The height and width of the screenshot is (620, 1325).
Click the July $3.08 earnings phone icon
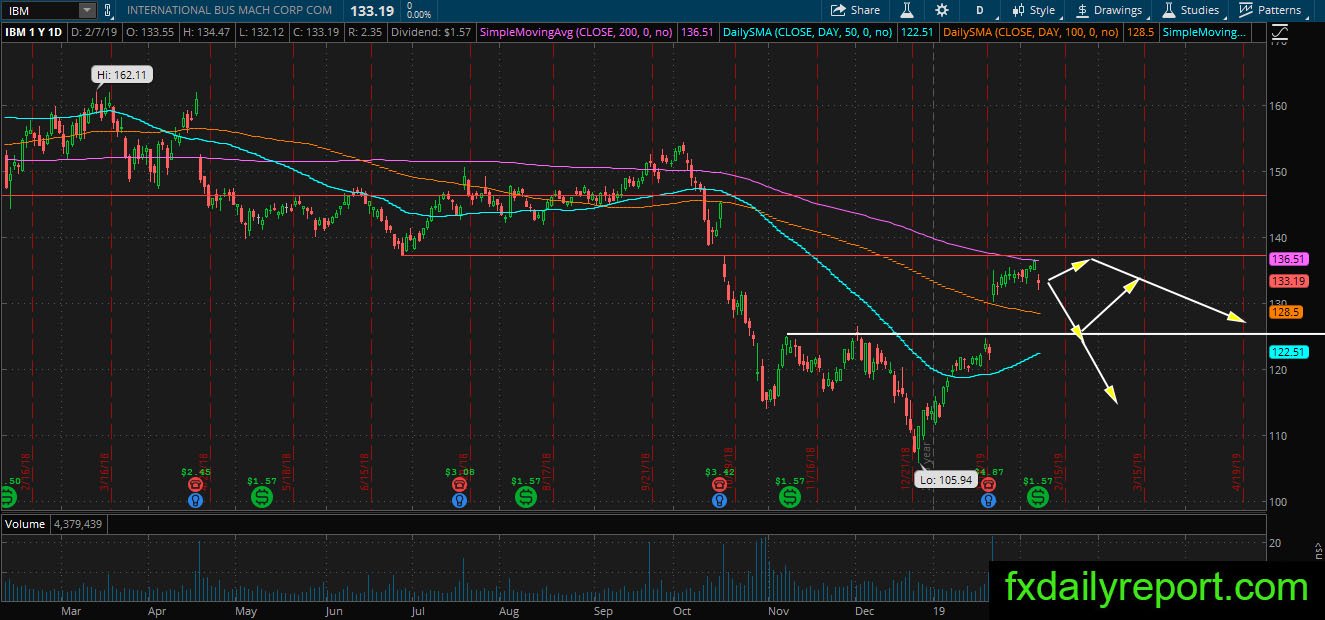[459, 483]
